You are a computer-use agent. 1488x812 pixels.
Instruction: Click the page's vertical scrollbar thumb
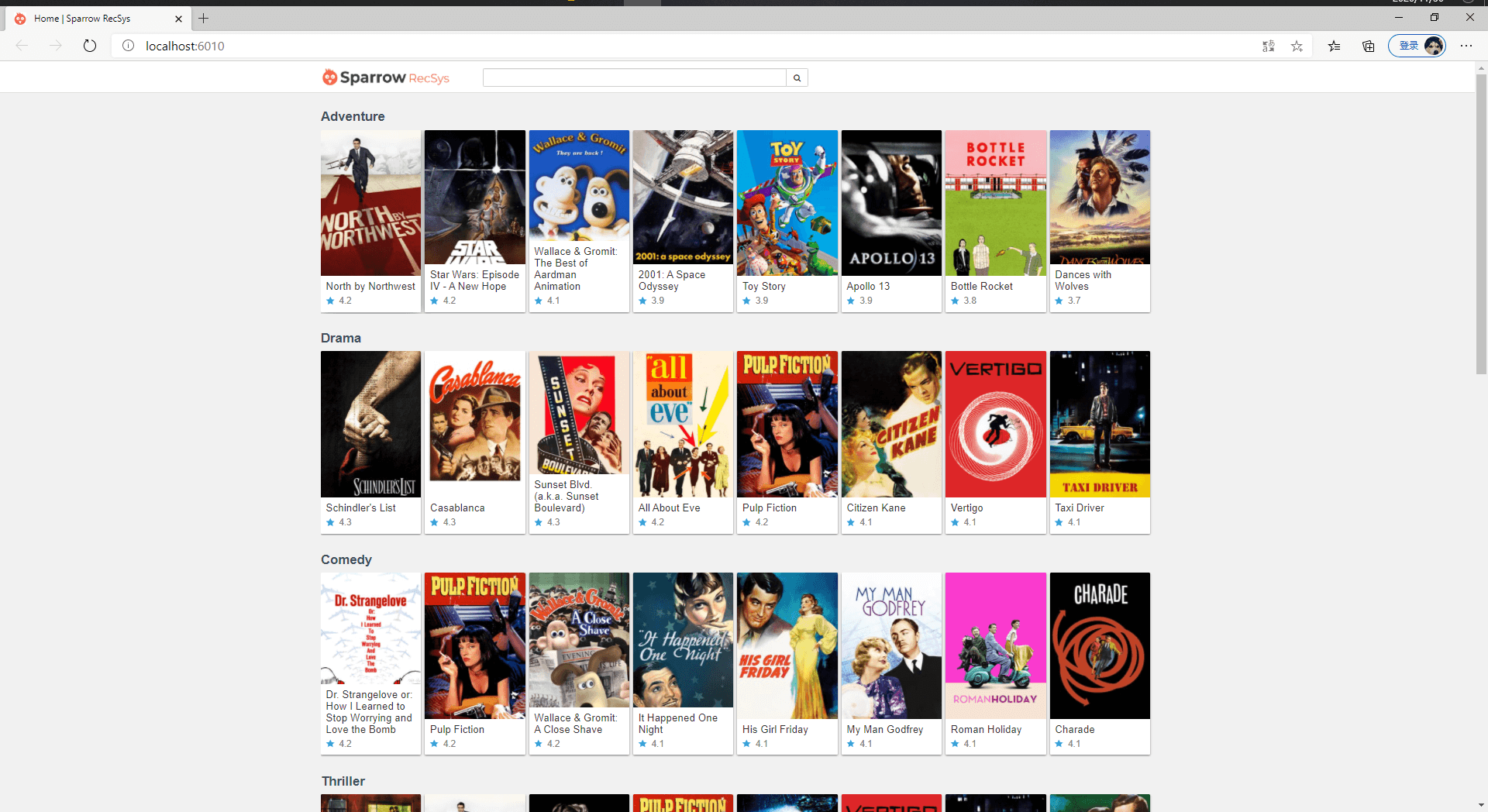(1481, 225)
